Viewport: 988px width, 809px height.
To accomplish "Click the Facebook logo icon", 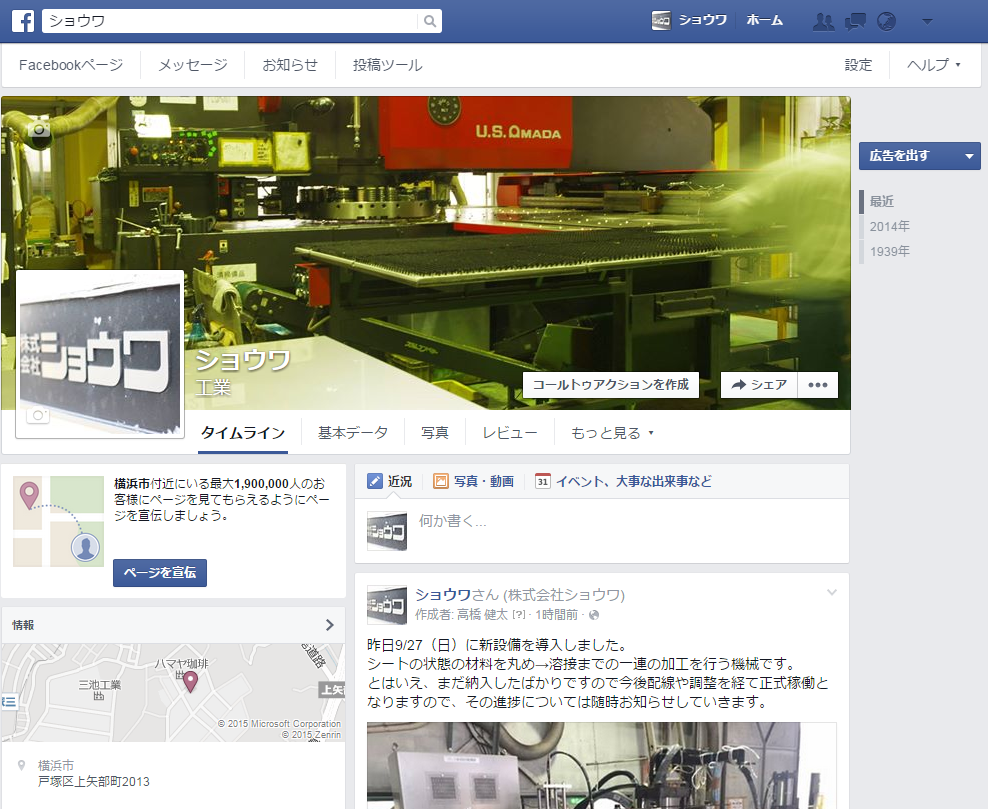I will coord(23,21).
